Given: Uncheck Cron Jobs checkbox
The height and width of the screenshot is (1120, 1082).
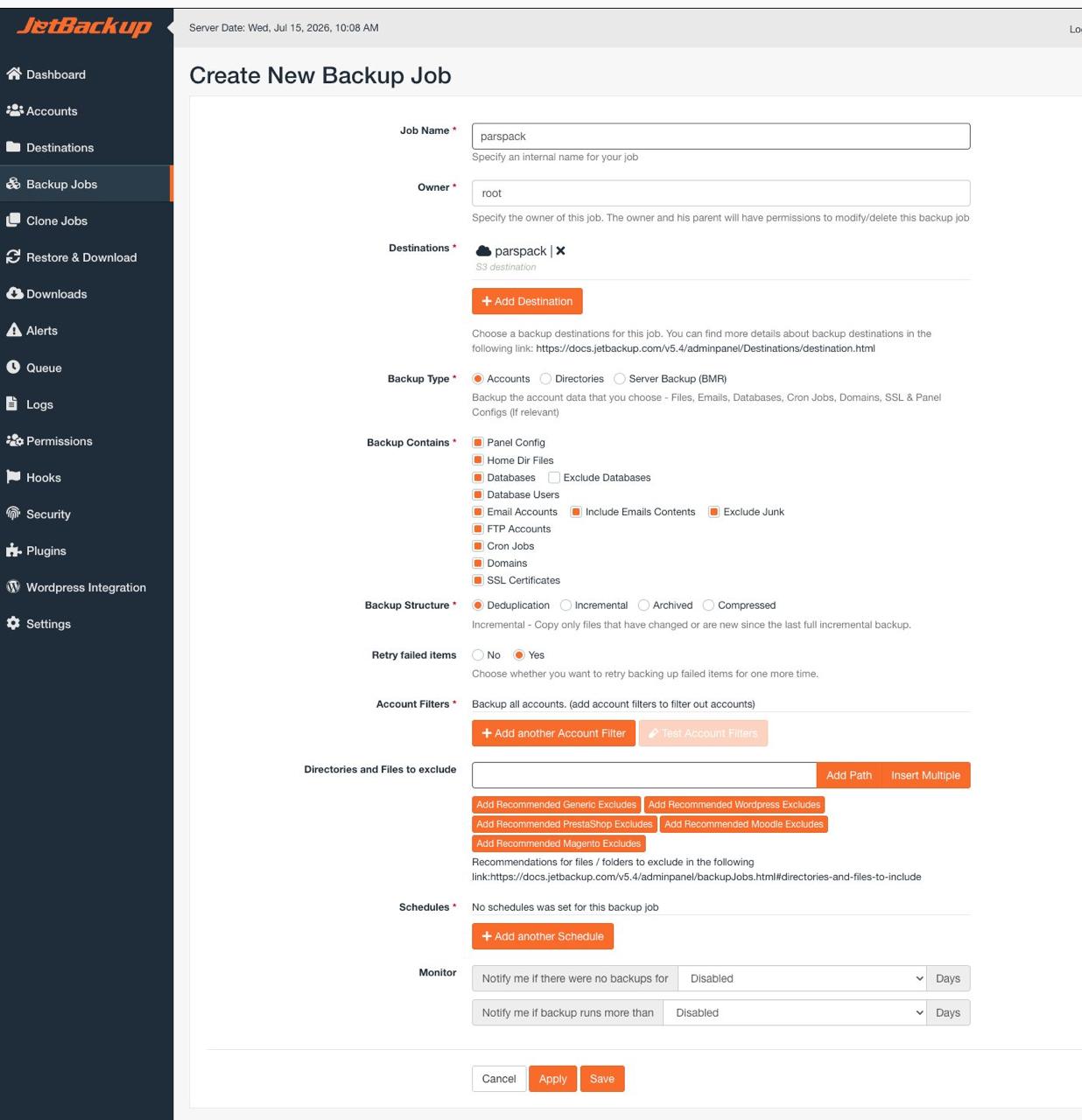Looking at the screenshot, I should tap(478, 546).
